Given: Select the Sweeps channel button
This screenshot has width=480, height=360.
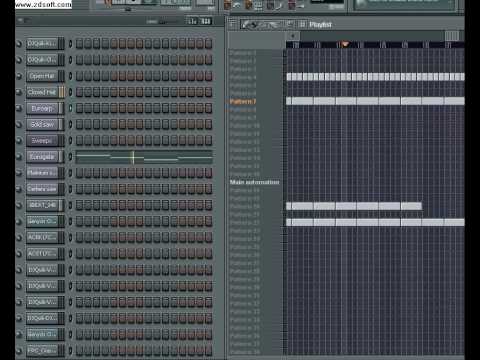Looking at the screenshot, I should pyautogui.click(x=42, y=141).
